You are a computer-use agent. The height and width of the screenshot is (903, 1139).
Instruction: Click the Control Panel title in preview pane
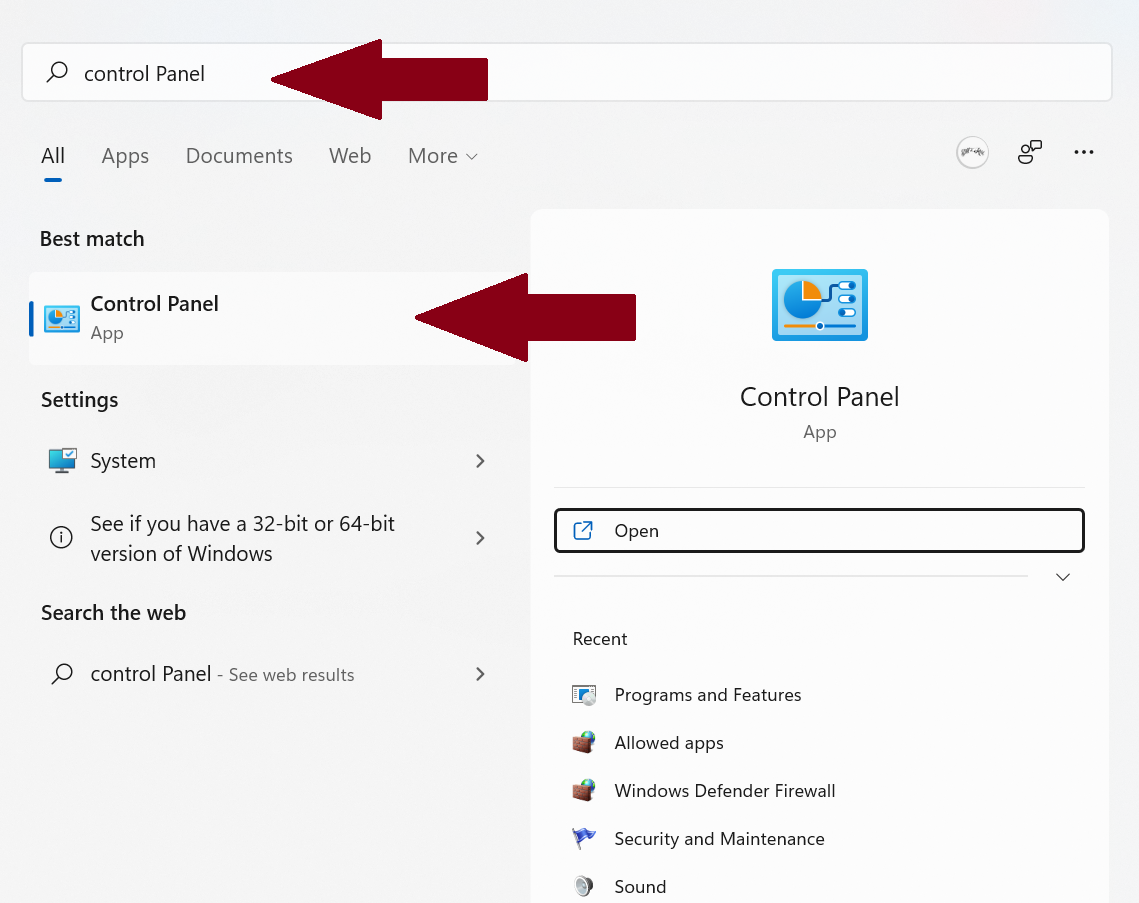[819, 397]
